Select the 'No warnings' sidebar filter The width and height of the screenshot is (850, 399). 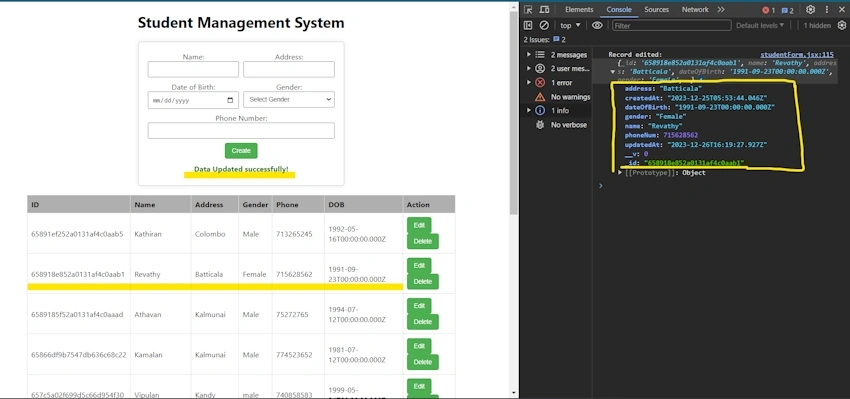[562, 97]
